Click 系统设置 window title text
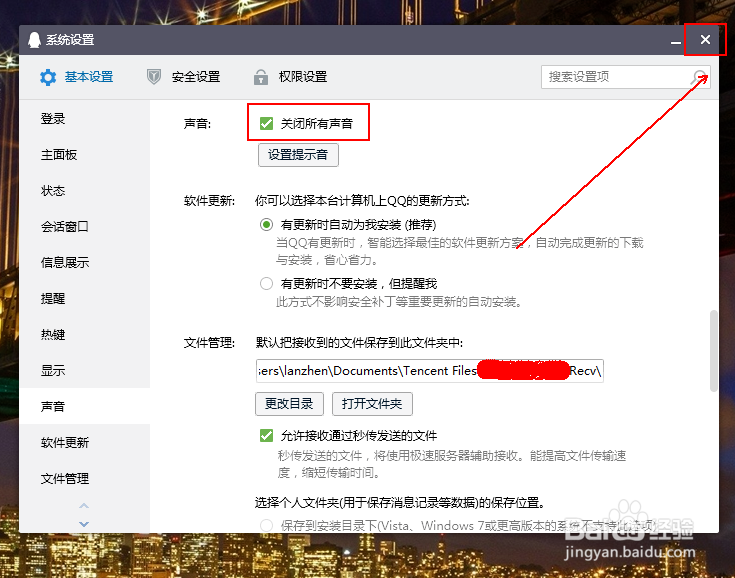The height and width of the screenshot is (578, 735). (x=70, y=40)
